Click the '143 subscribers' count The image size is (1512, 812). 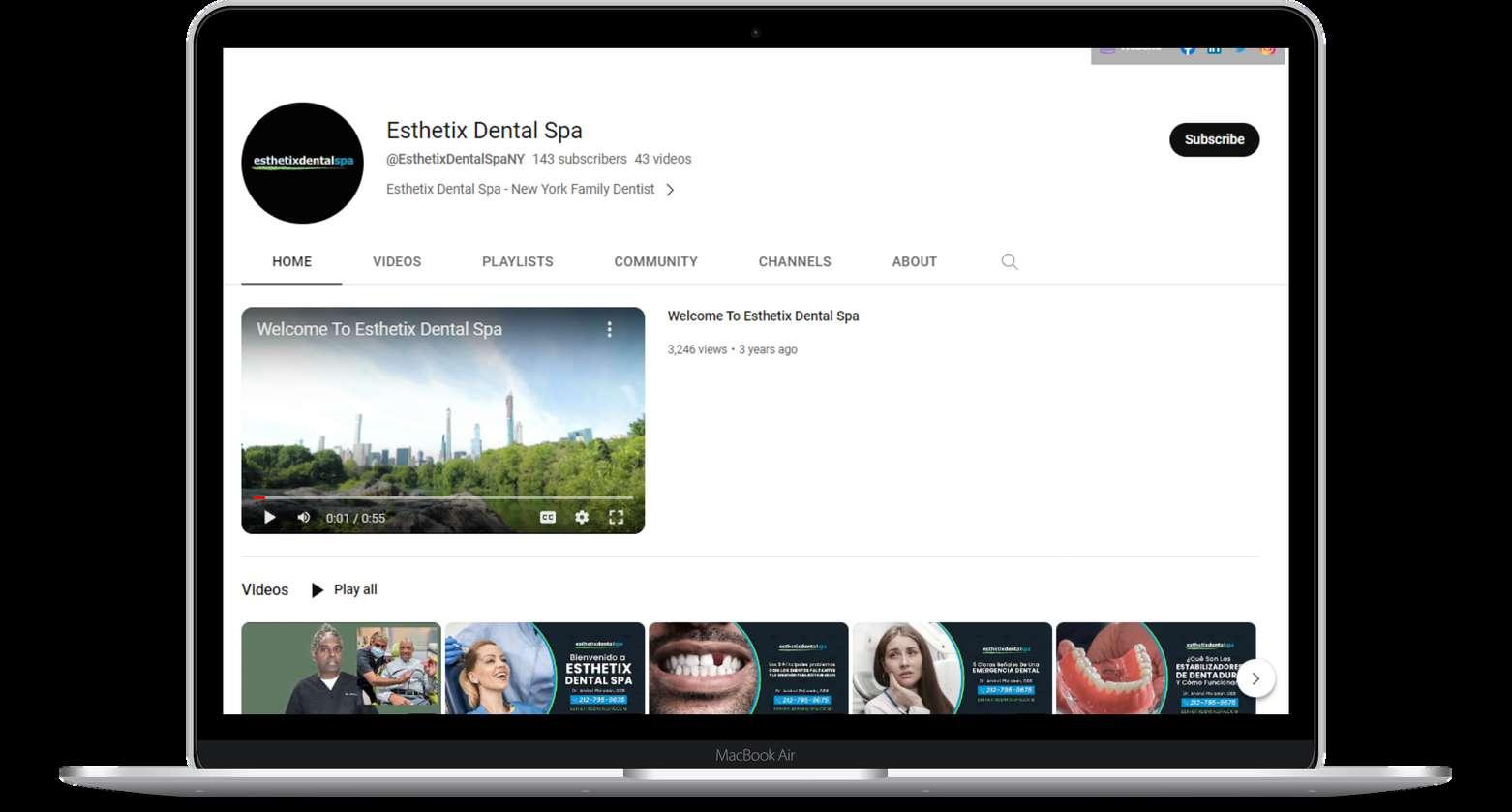pyautogui.click(x=580, y=159)
